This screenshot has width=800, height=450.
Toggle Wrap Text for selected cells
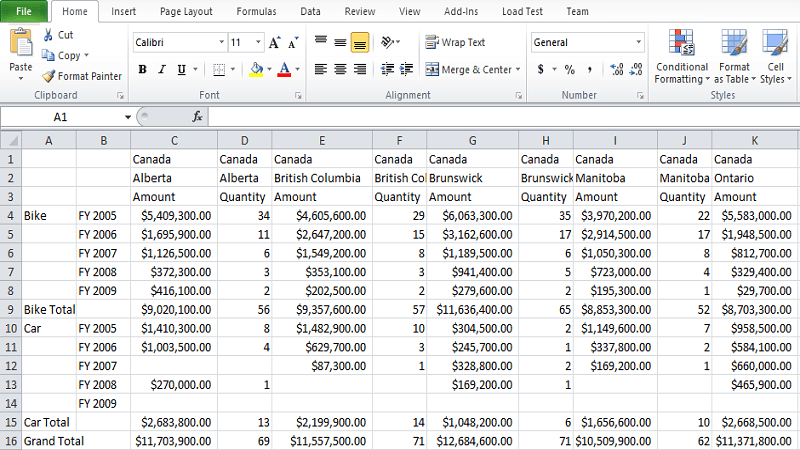point(455,43)
